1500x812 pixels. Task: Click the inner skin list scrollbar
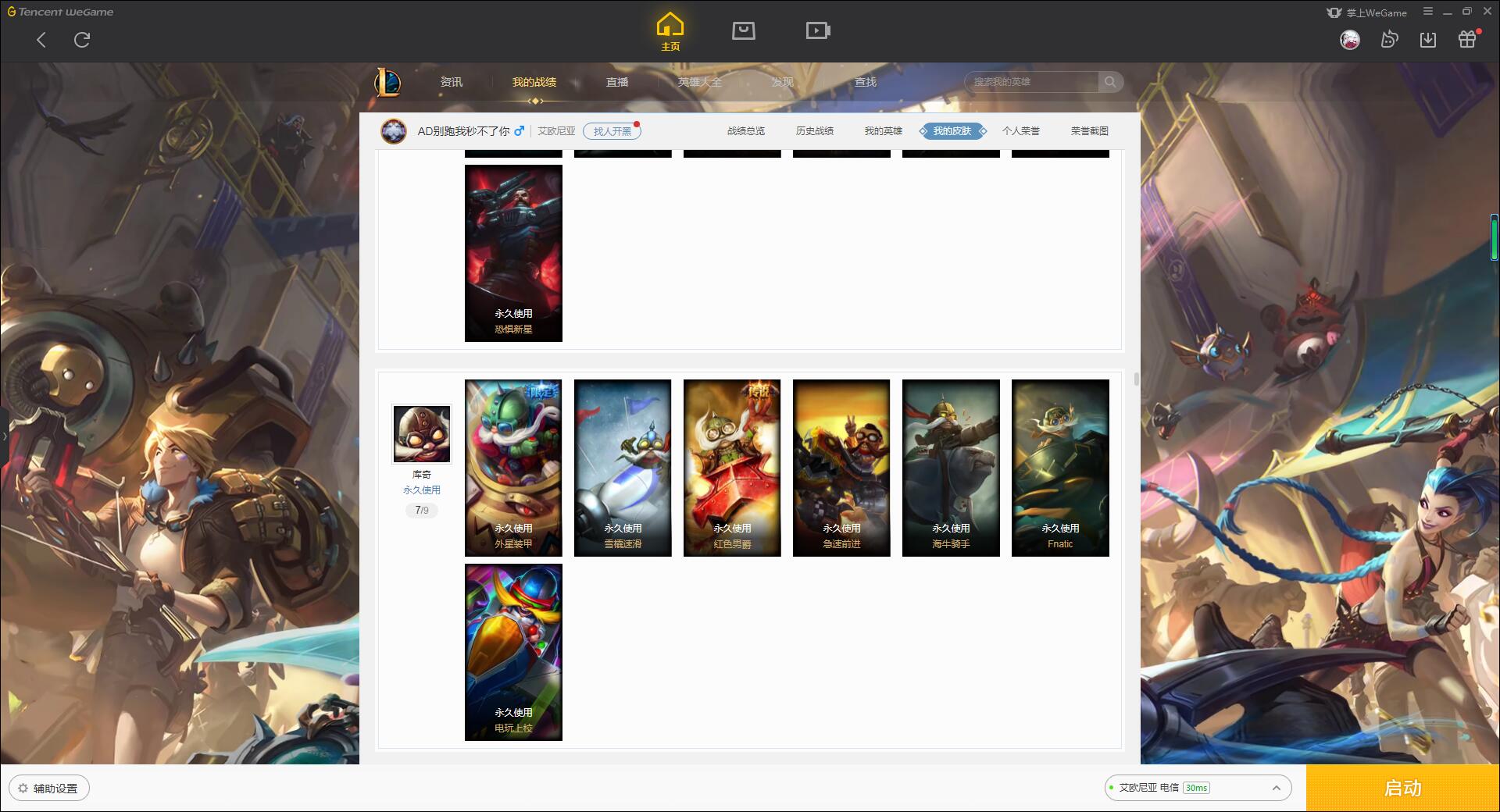tap(1136, 379)
